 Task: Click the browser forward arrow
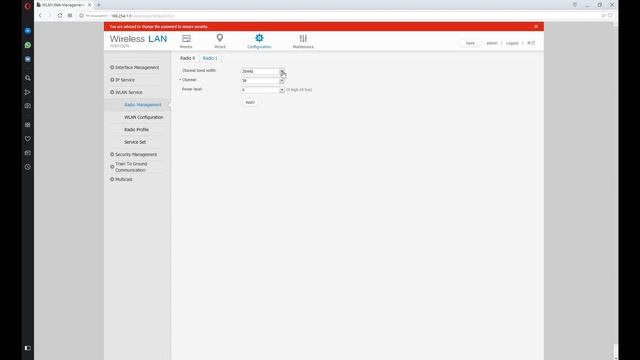point(49,16)
